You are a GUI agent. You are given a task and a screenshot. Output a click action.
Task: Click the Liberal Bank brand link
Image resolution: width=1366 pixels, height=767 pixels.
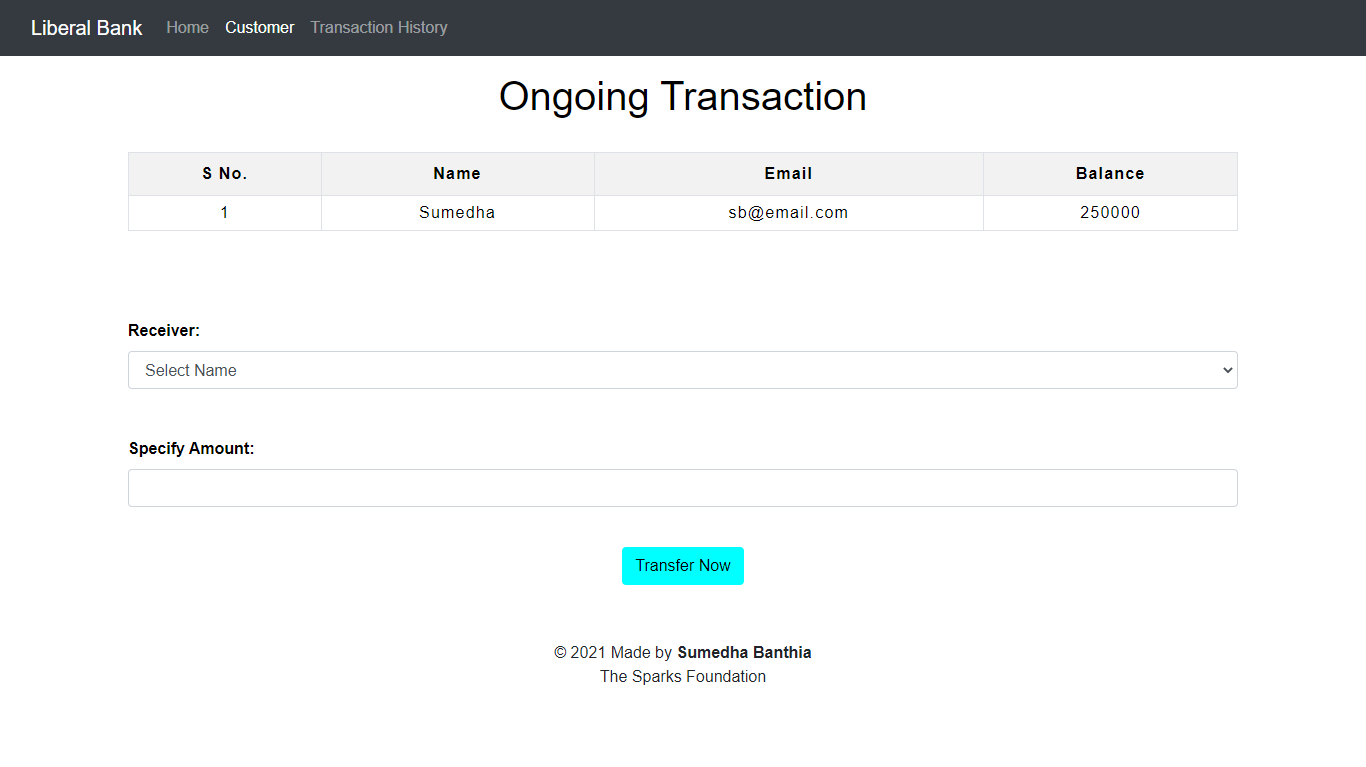(x=86, y=27)
